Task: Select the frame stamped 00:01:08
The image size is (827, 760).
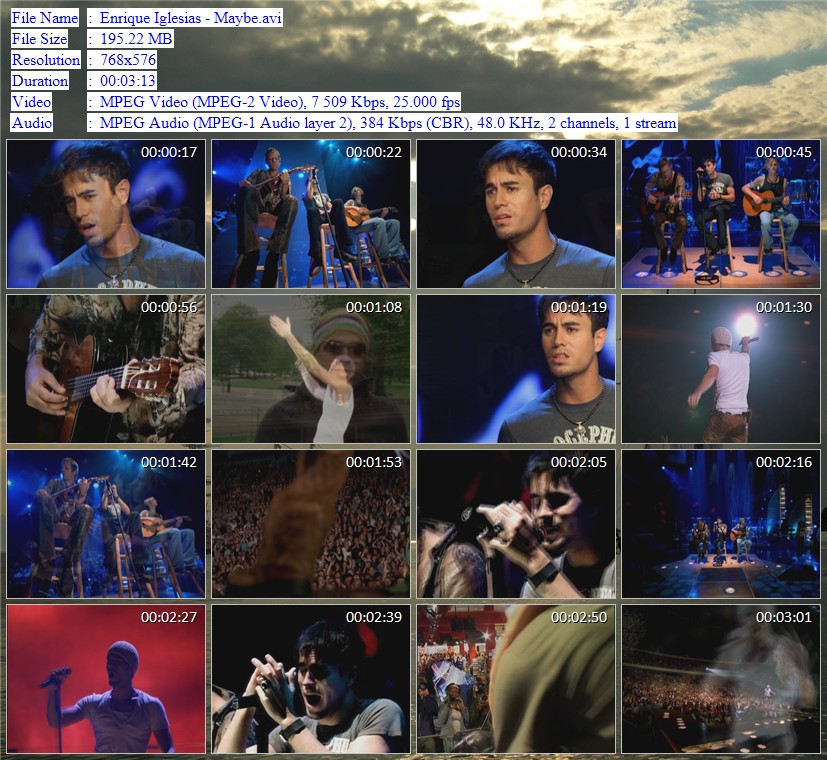Action: pos(311,369)
